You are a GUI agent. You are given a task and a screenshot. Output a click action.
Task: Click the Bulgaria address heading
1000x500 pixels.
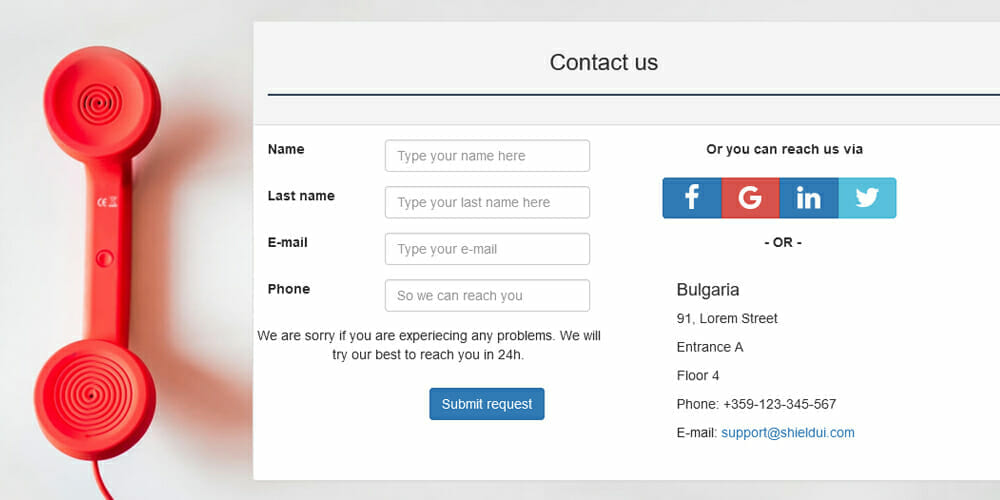(x=708, y=290)
